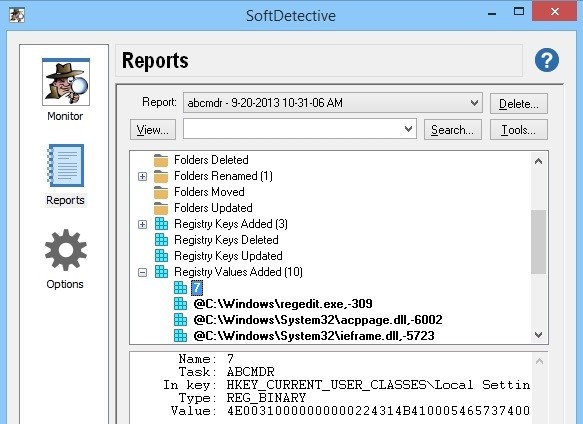Screen dimensions: 583x424
Task: Click the Registry Keys Updated grid icon
Action: coord(161,256)
